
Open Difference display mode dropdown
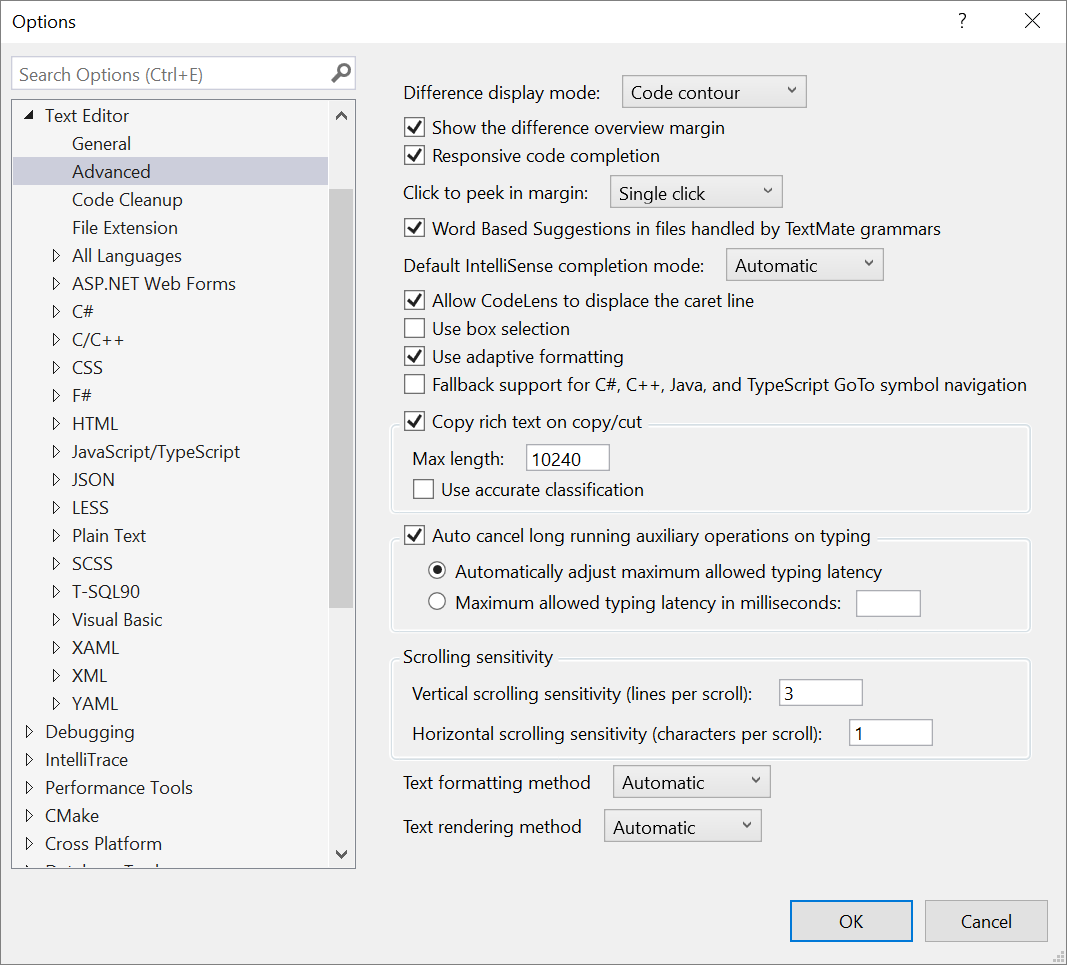point(714,92)
